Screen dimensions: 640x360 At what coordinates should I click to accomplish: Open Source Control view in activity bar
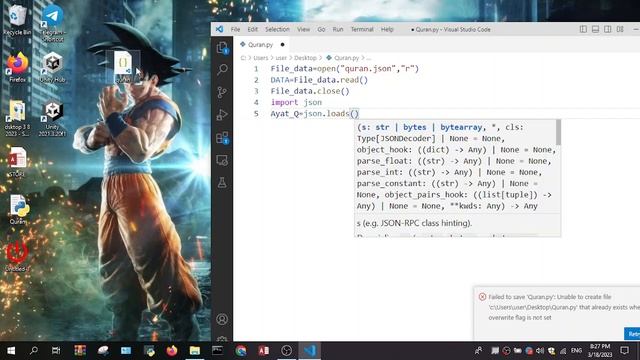click(x=222, y=92)
